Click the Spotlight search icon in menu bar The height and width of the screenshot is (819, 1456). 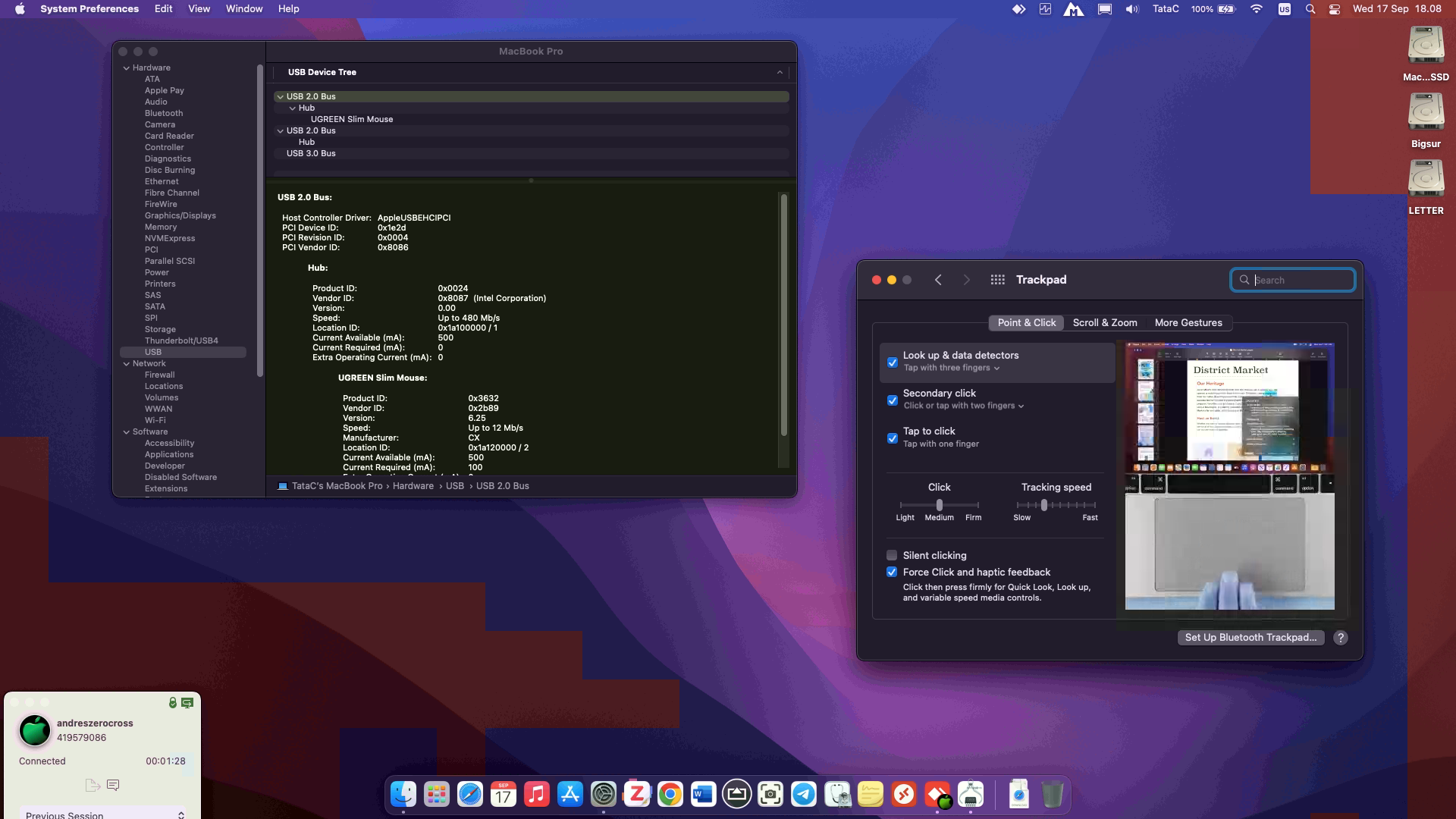[1310, 9]
